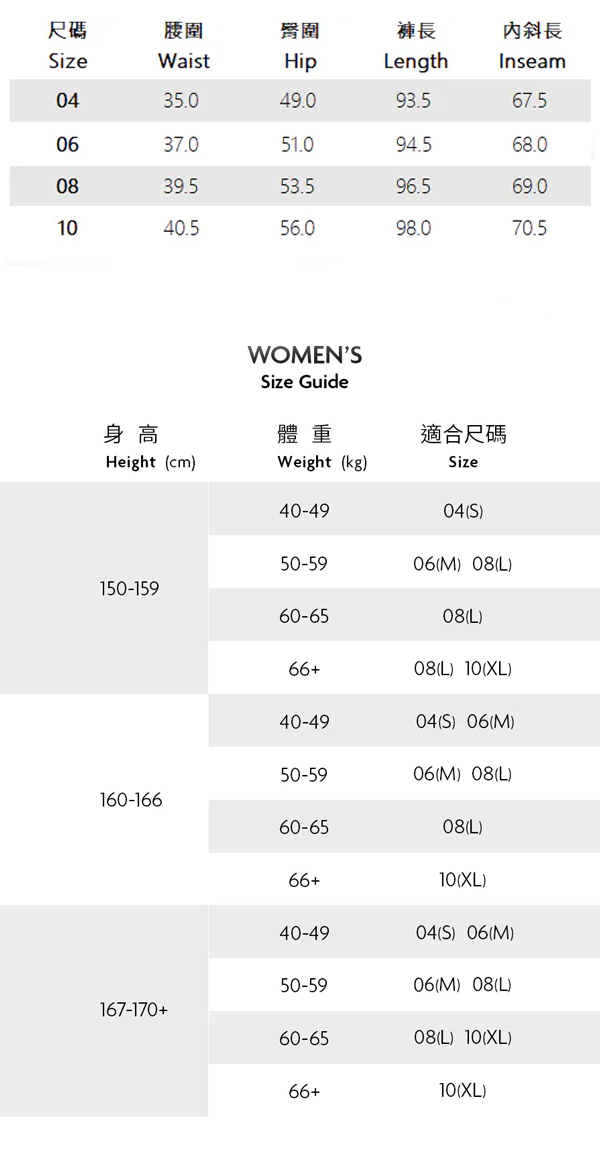Click the Waist column header
600x1160 pixels.
click(x=183, y=47)
